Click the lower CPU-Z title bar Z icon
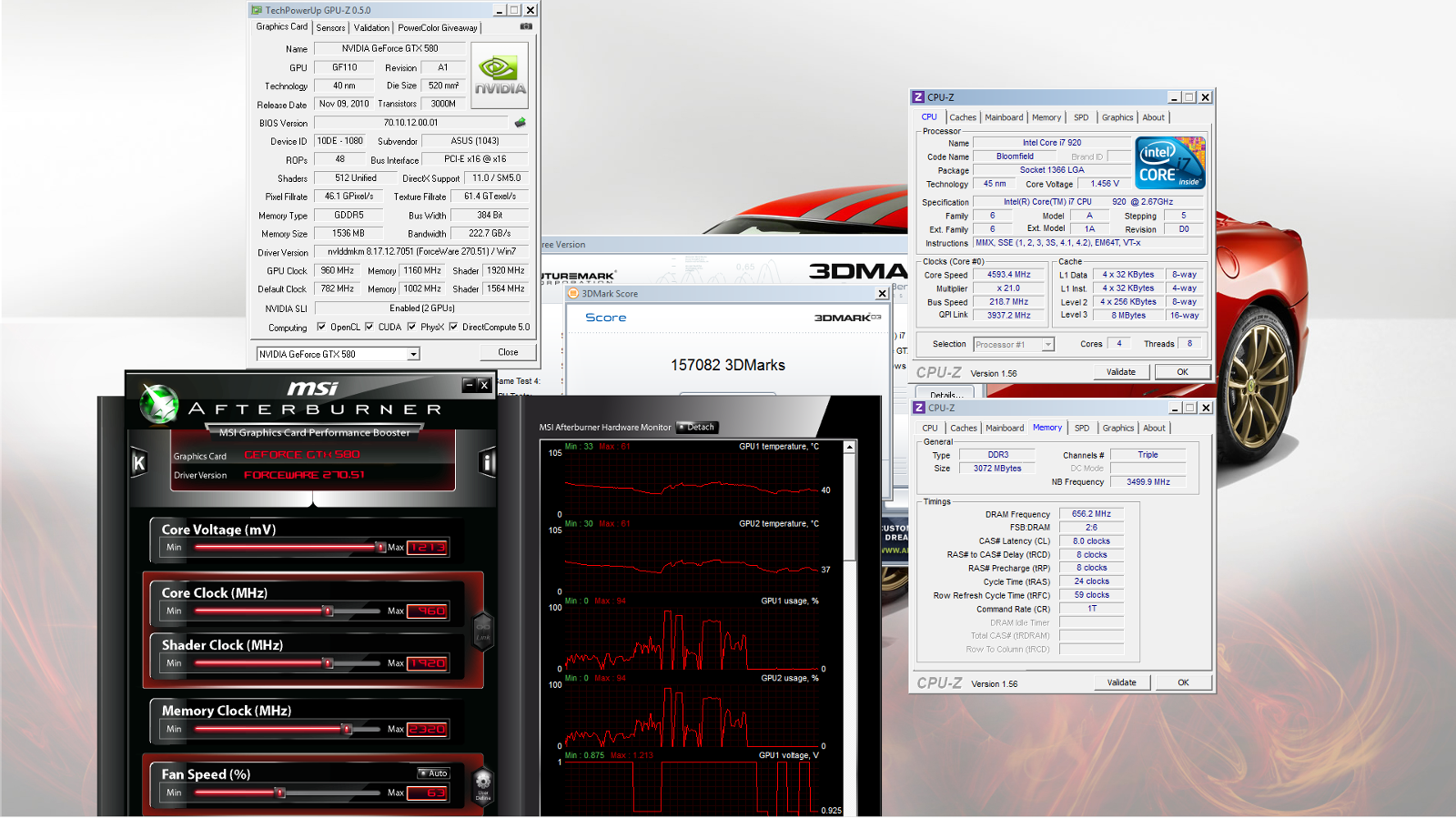The height and width of the screenshot is (818, 1456). tap(919, 408)
